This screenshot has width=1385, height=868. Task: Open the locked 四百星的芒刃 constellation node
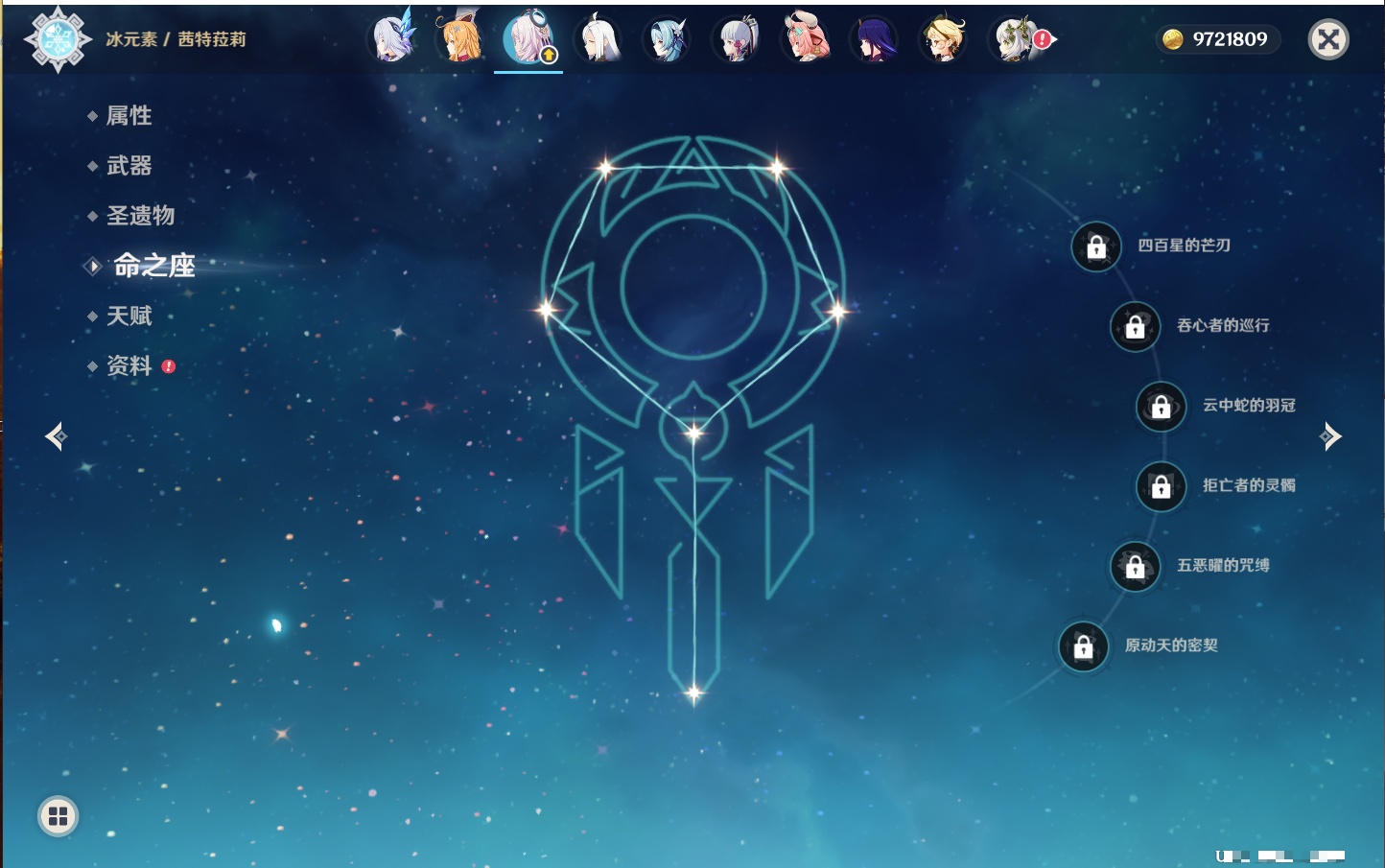pyautogui.click(x=1096, y=246)
